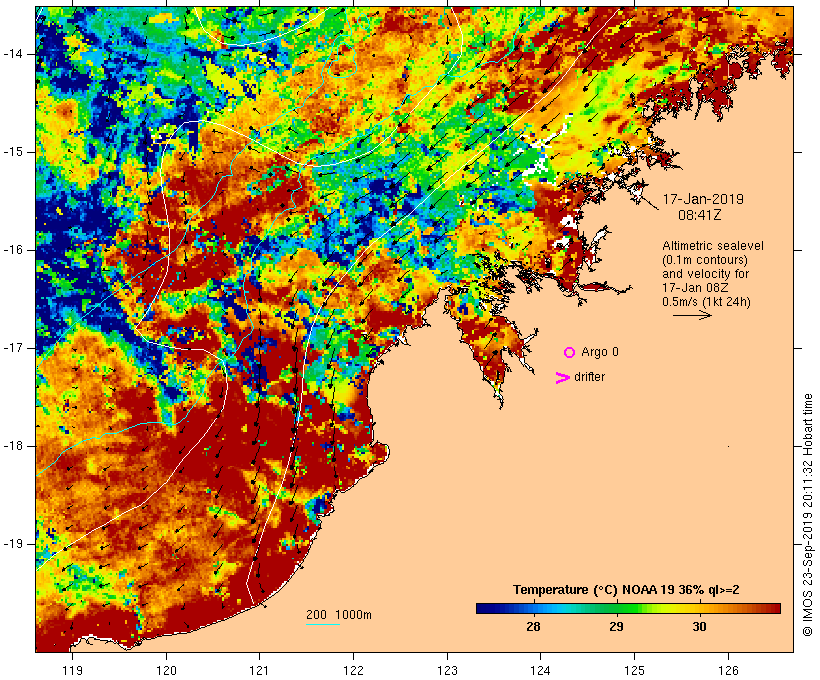This screenshot has width=820, height=680.
Task: Click the 121 longitude axis label
Action: coord(259,670)
